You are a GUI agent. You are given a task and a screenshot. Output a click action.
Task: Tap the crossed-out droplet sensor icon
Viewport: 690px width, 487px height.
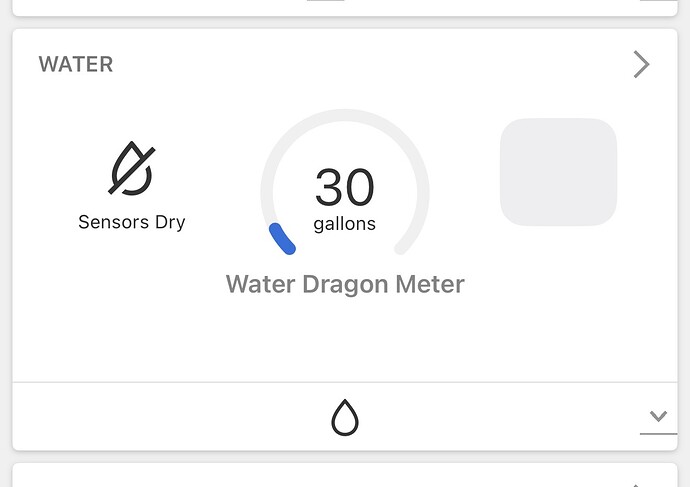(x=132, y=168)
